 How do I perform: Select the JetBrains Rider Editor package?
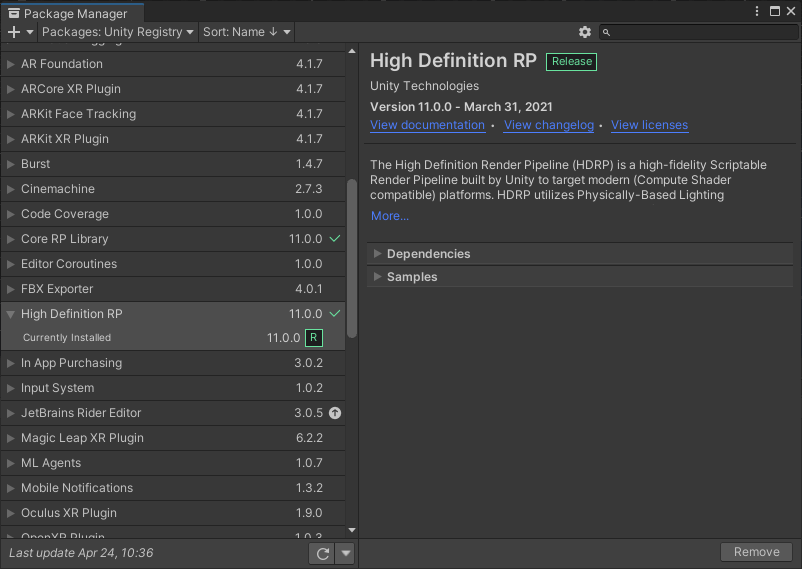coord(173,413)
